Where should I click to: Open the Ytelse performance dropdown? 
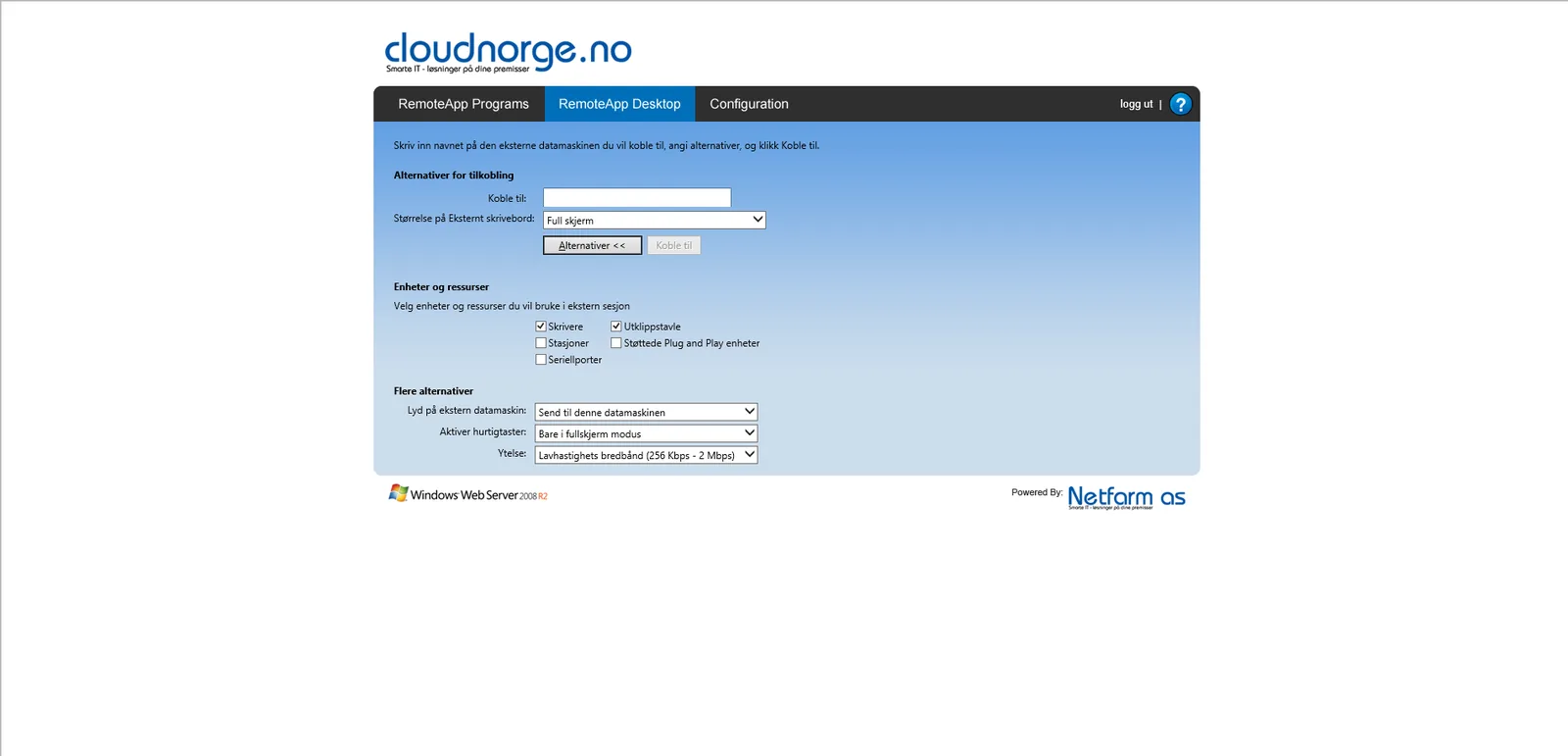pyautogui.click(x=646, y=455)
